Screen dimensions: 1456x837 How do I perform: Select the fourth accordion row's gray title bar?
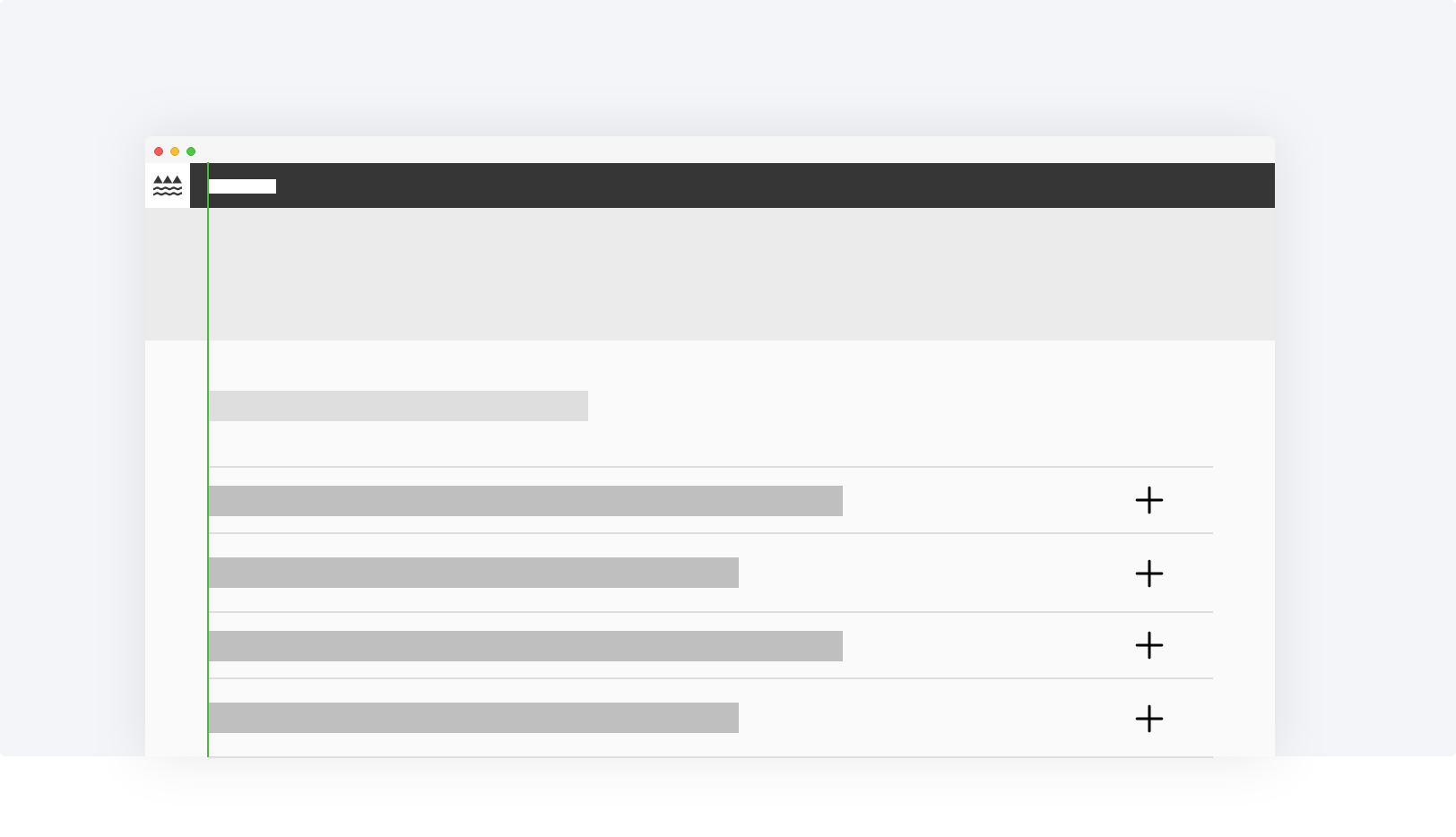[473, 718]
